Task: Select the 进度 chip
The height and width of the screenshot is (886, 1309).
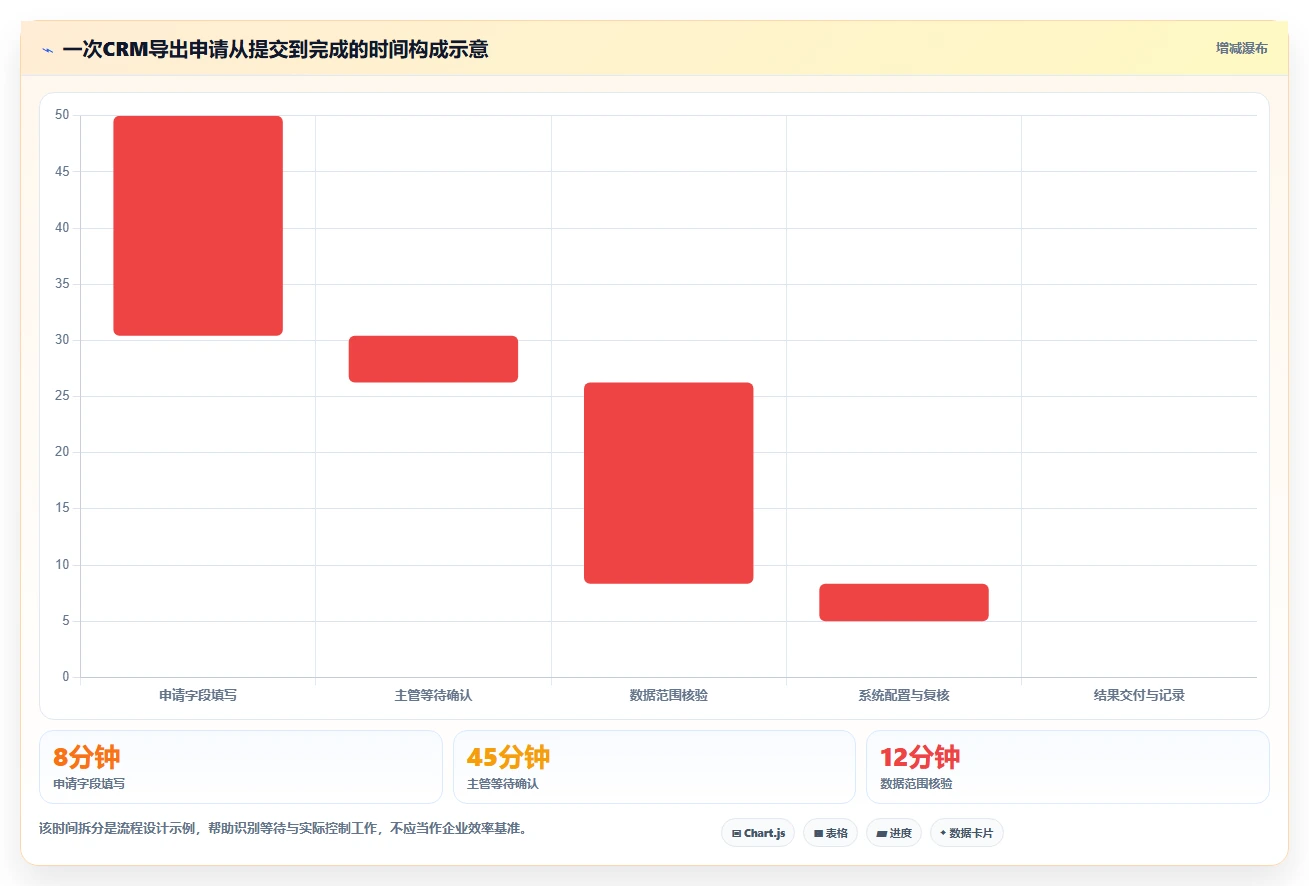Action: click(894, 833)
